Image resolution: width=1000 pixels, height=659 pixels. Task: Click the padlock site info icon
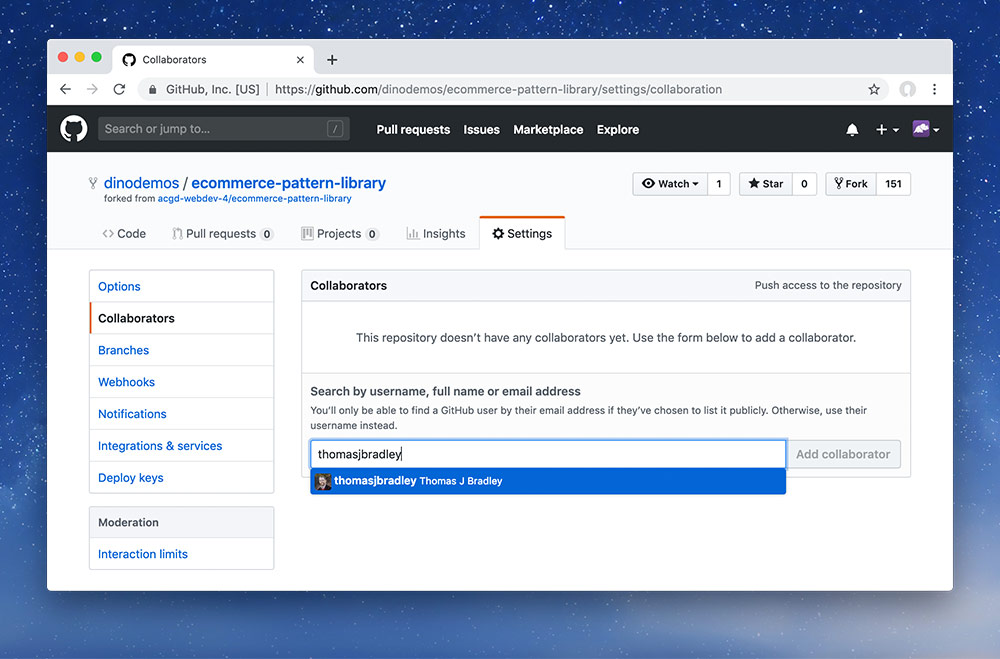tap(152, 89)
